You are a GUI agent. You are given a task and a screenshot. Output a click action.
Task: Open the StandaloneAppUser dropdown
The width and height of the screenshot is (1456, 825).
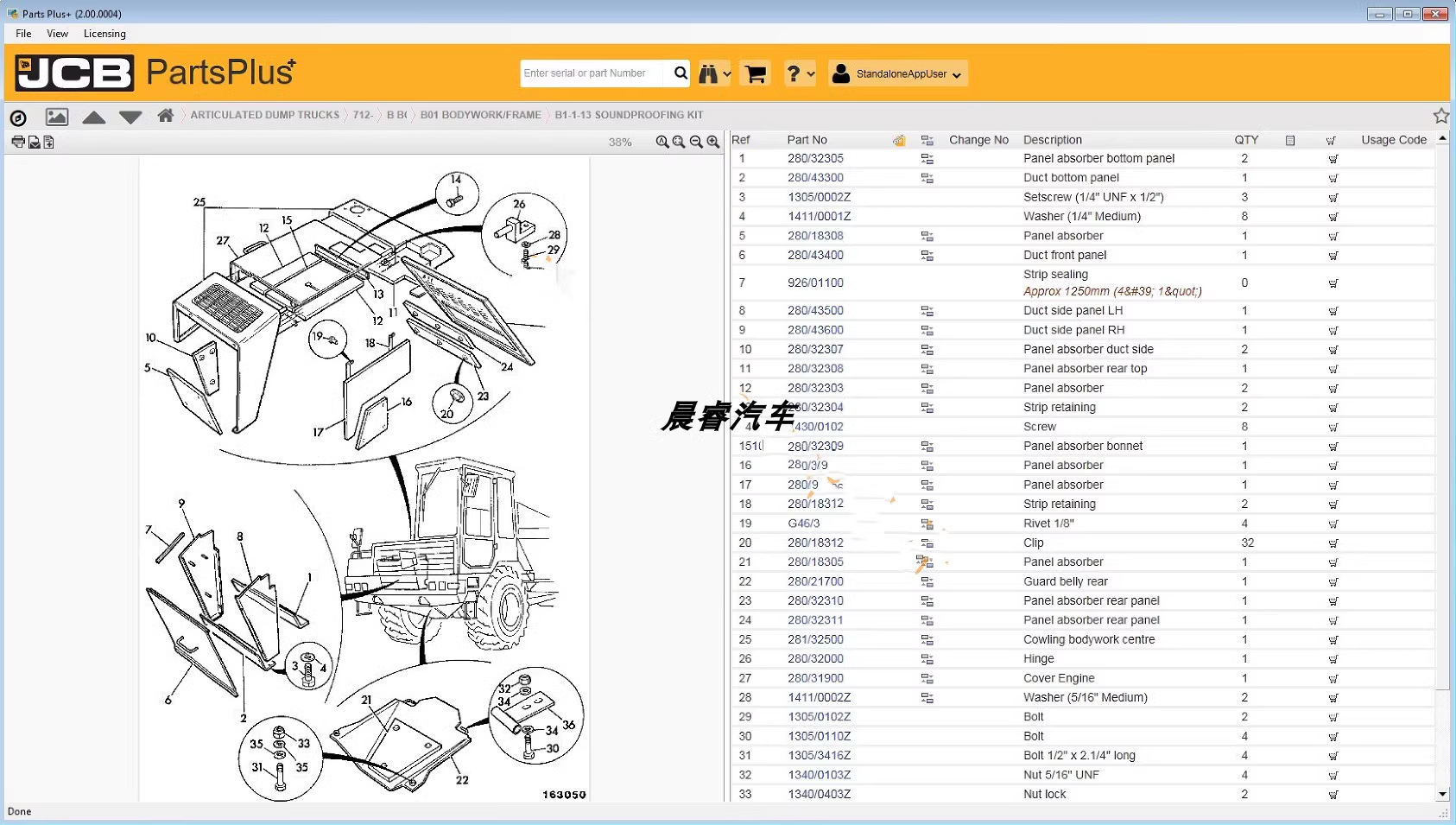[x=897, y=74]
